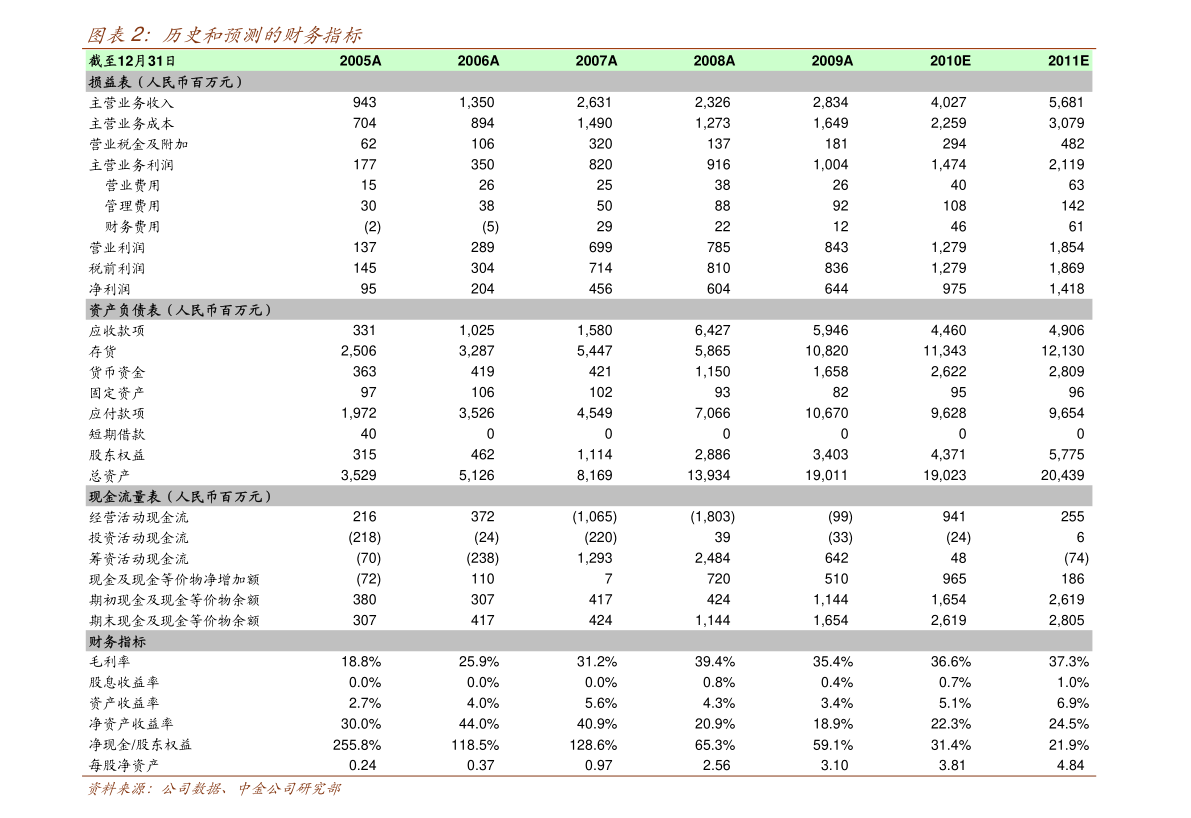Click the 2011E 总资产 value 20,439
1191x818 pixels.
click(1063, 475)
